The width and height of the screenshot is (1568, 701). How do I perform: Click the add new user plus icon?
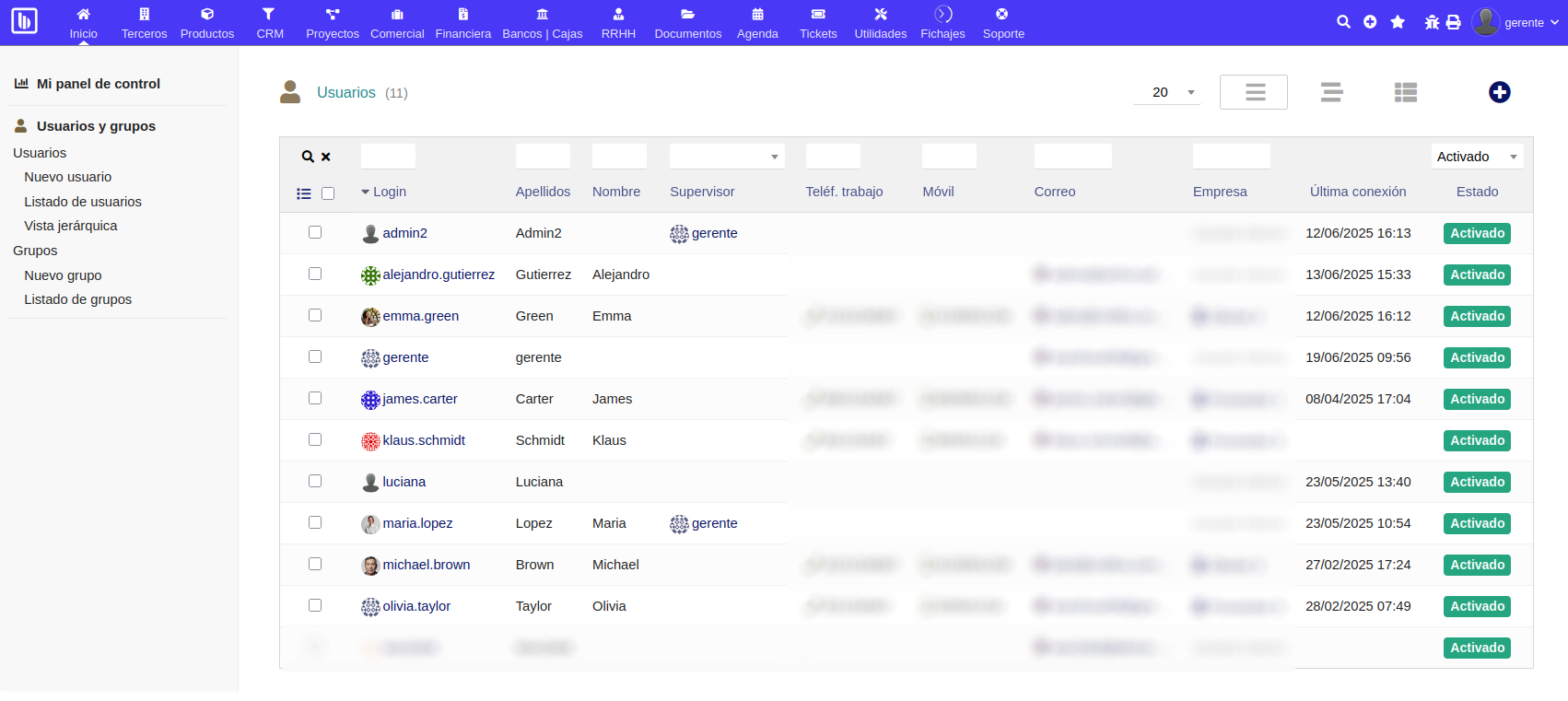1499,92
